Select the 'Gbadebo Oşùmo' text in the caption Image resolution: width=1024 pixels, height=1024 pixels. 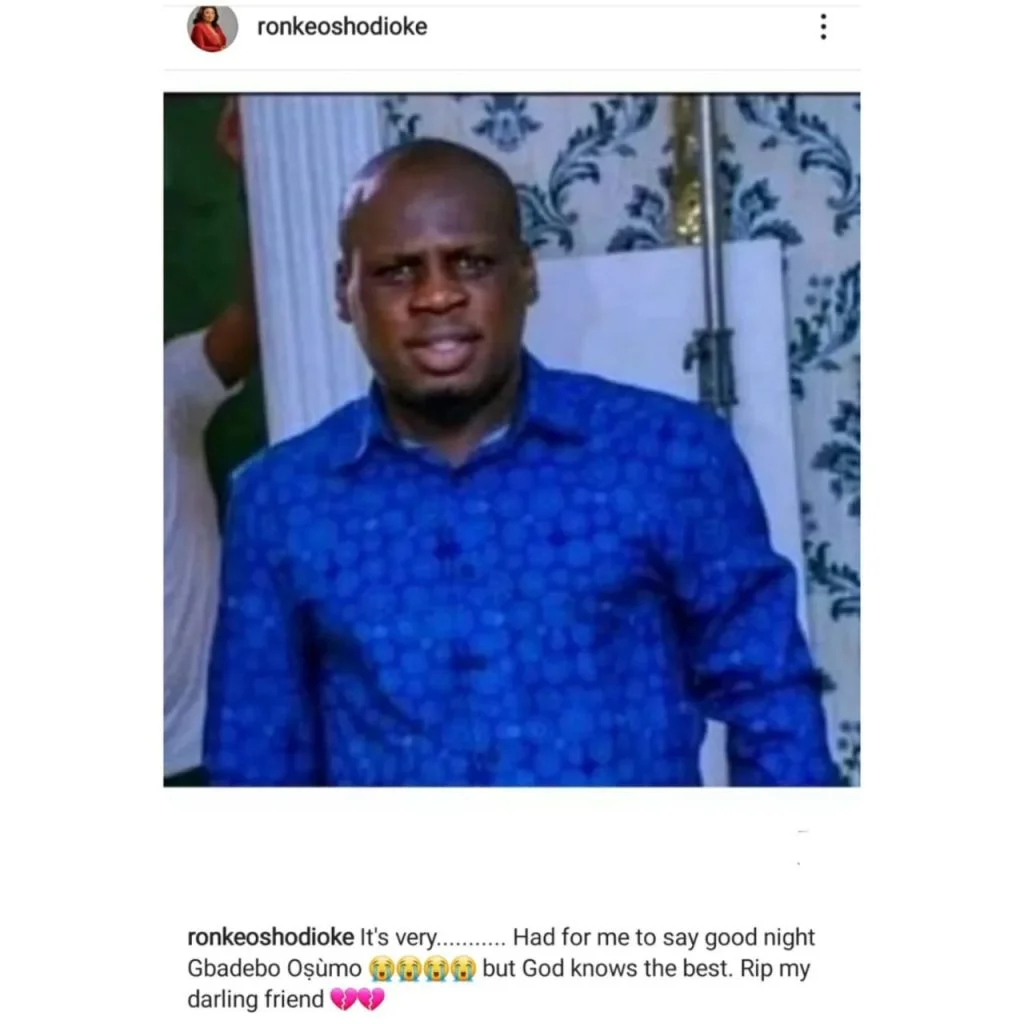pos(274,968)
